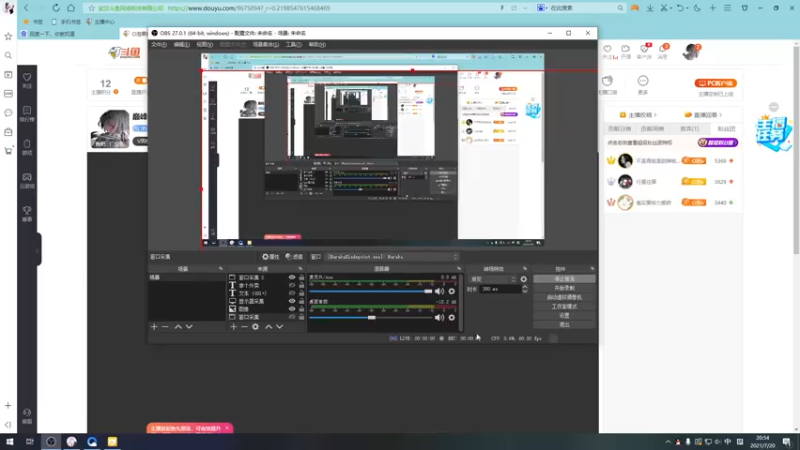Toggle visibility of display capture source
Screen dimensions: 800x450
(x=292, y=301)
